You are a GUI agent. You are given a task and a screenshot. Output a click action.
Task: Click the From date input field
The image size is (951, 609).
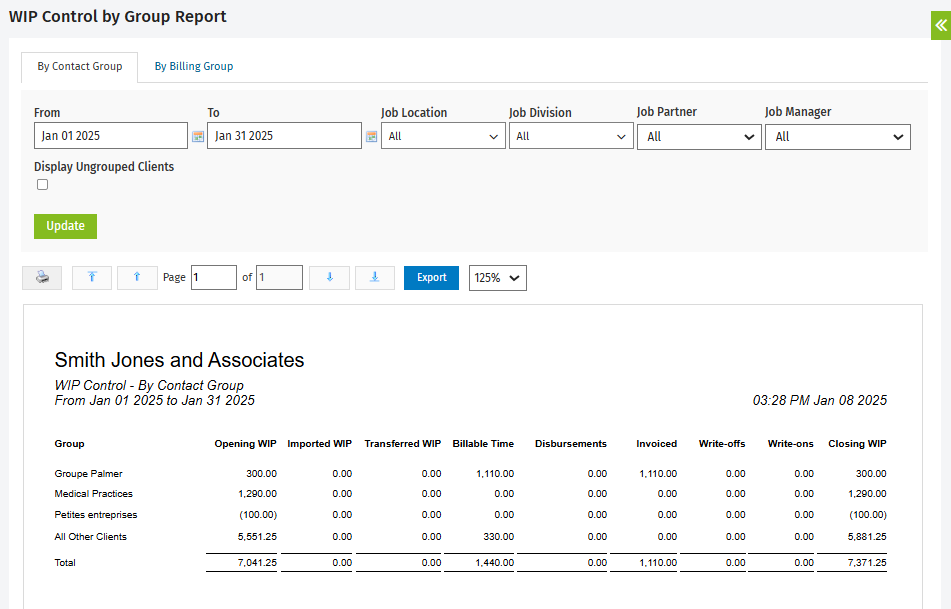pos(111,136)
